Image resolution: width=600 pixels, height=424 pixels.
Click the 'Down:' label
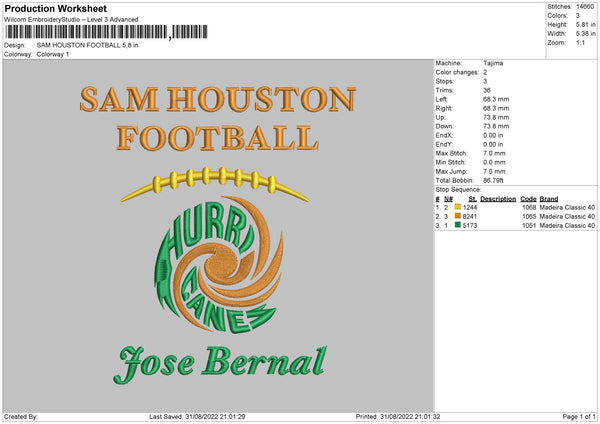coord(445,126)
